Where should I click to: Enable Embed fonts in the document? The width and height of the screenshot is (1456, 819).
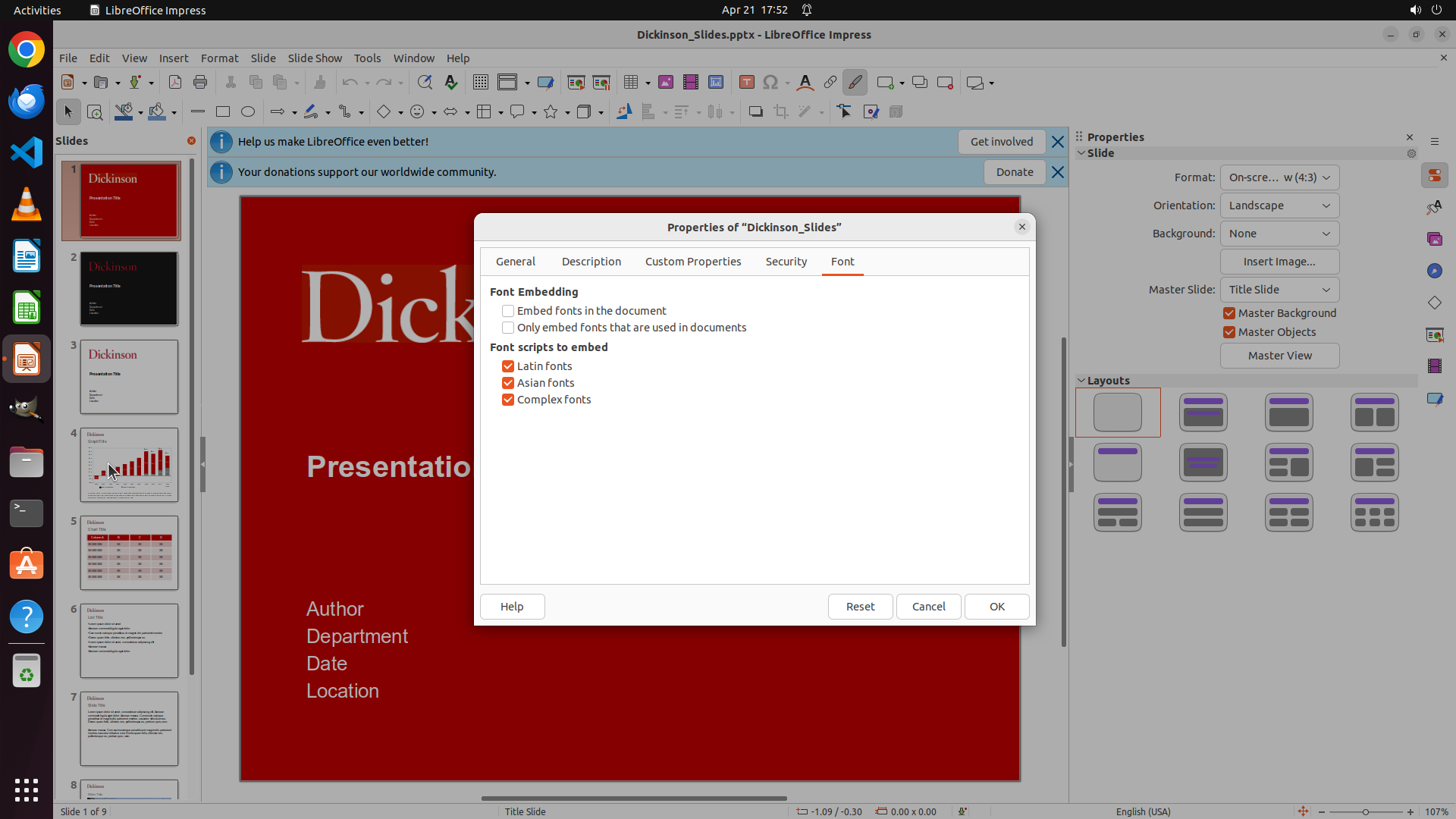point(508,311)
